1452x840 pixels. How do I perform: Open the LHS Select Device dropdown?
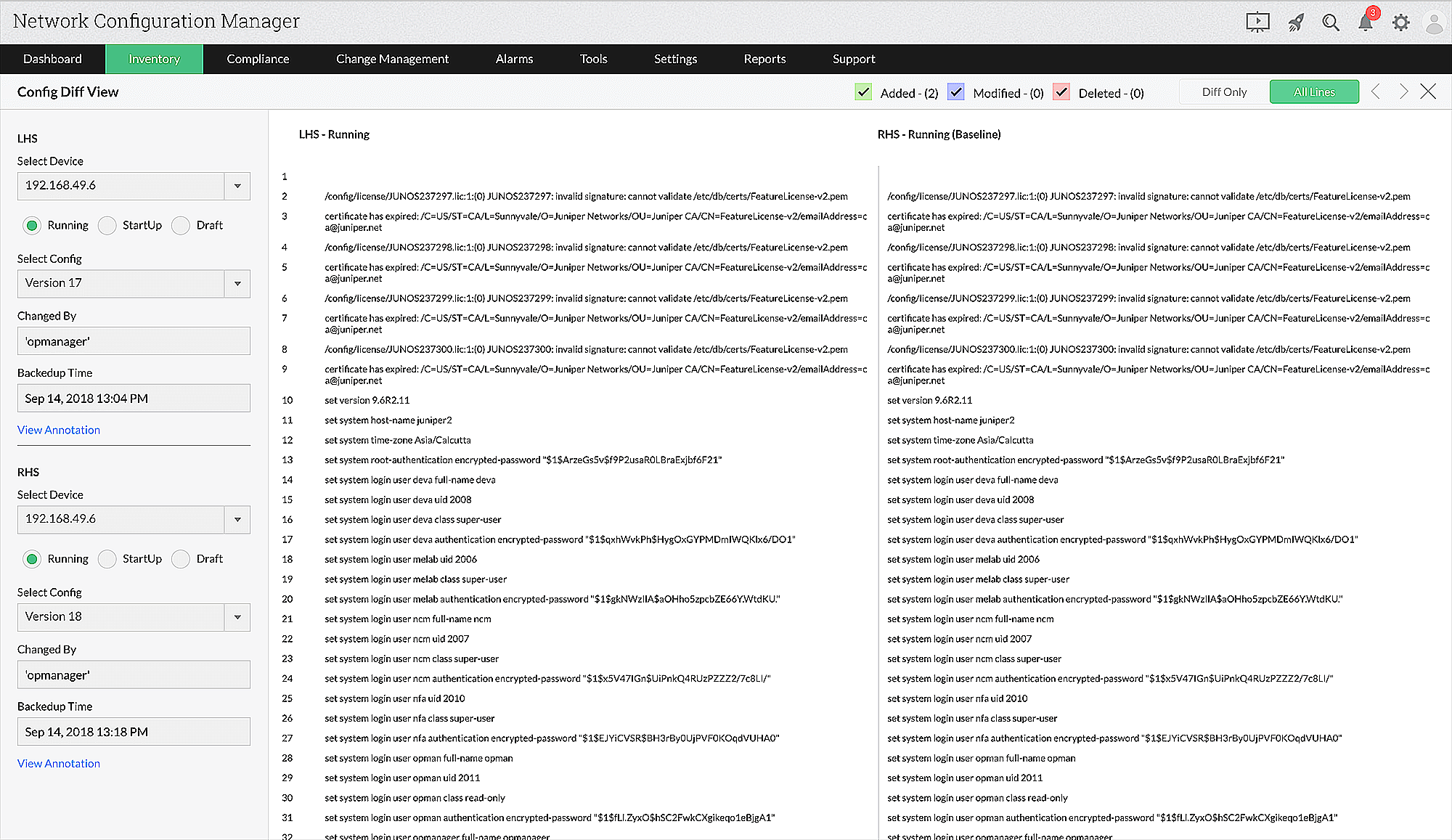[x=237, y=186]
